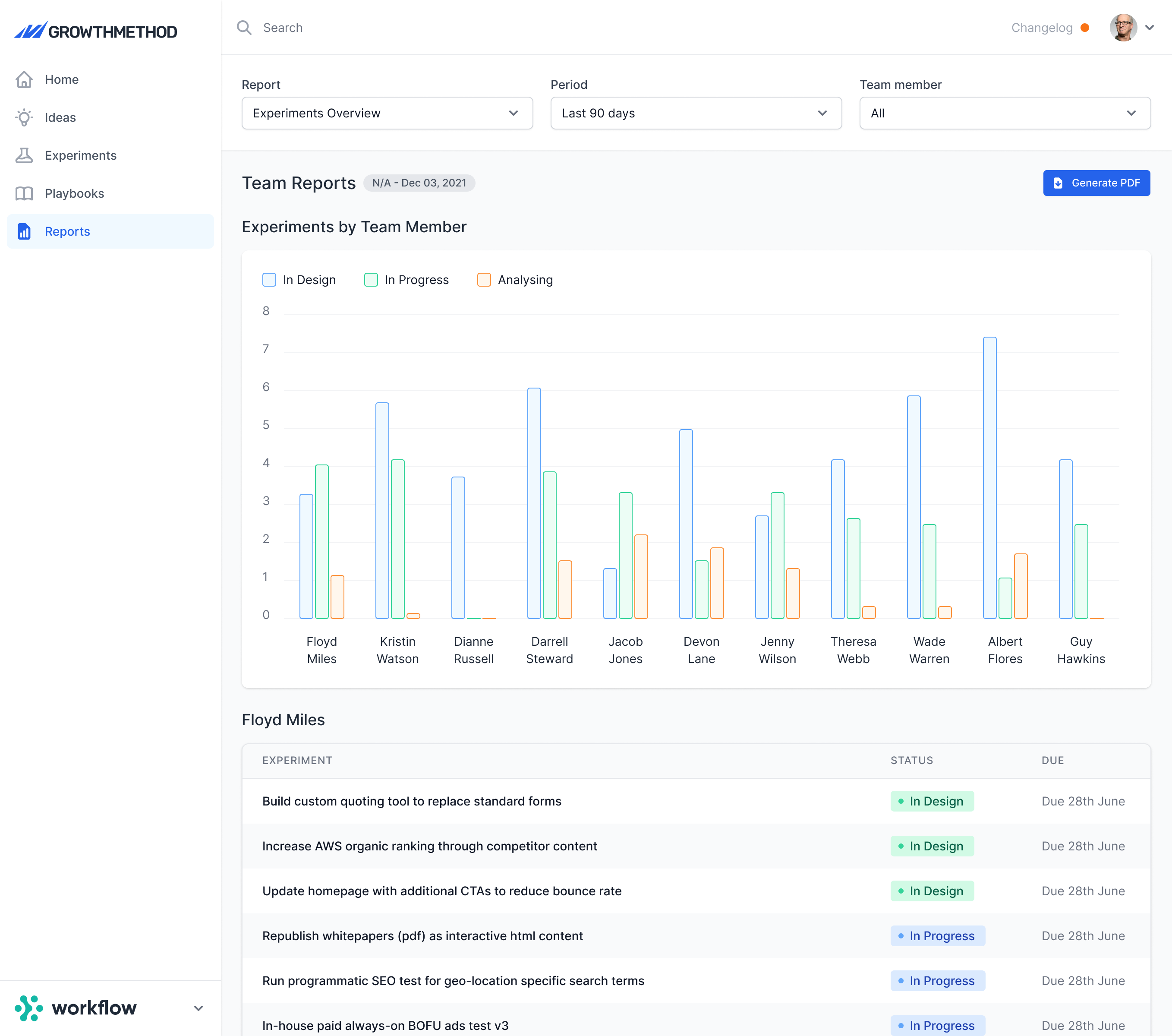Click the orange Changelog notification dot
1172x1036 pixels.
[1085, 28]
